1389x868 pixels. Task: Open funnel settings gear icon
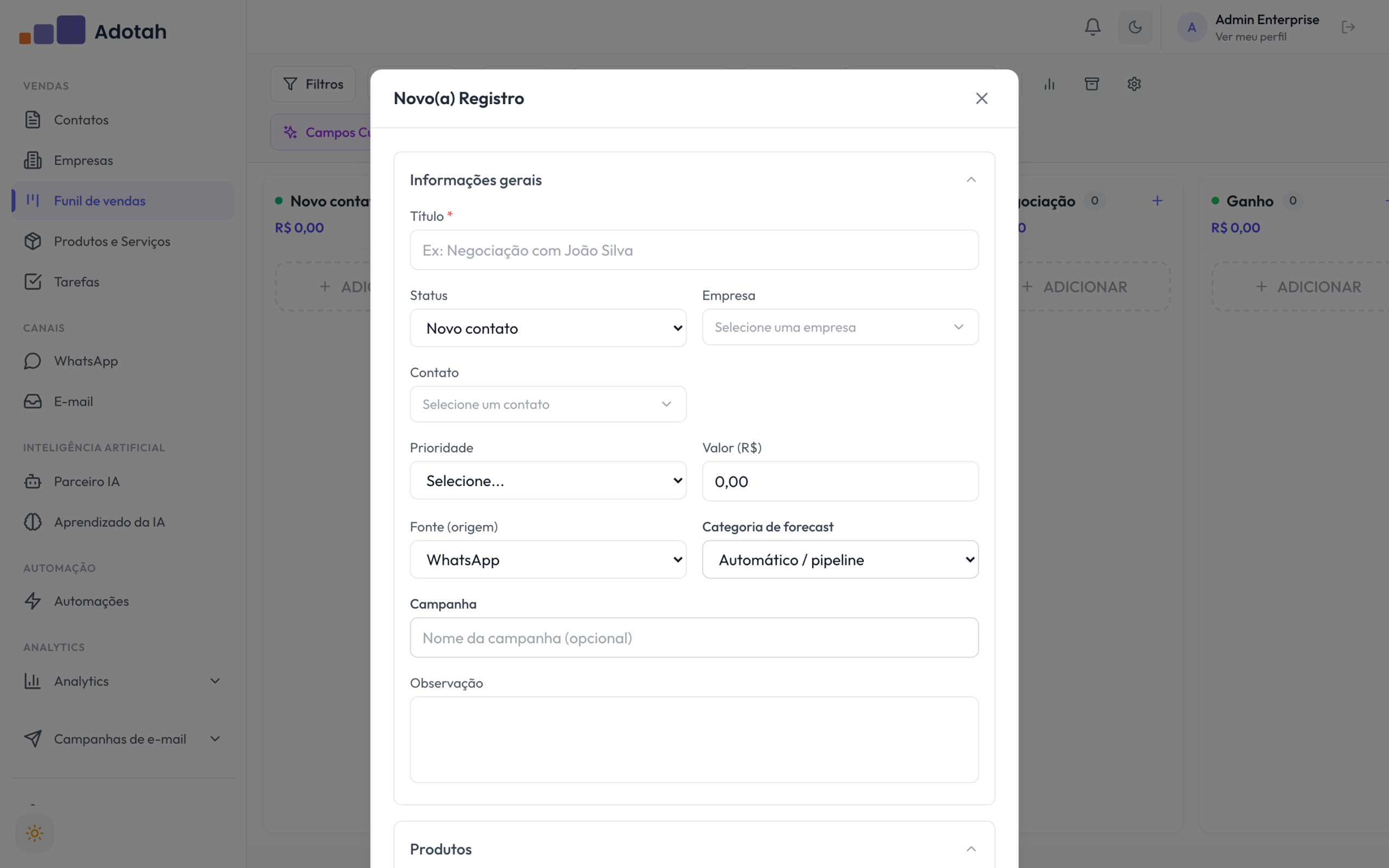click(x=1134, y=84)
